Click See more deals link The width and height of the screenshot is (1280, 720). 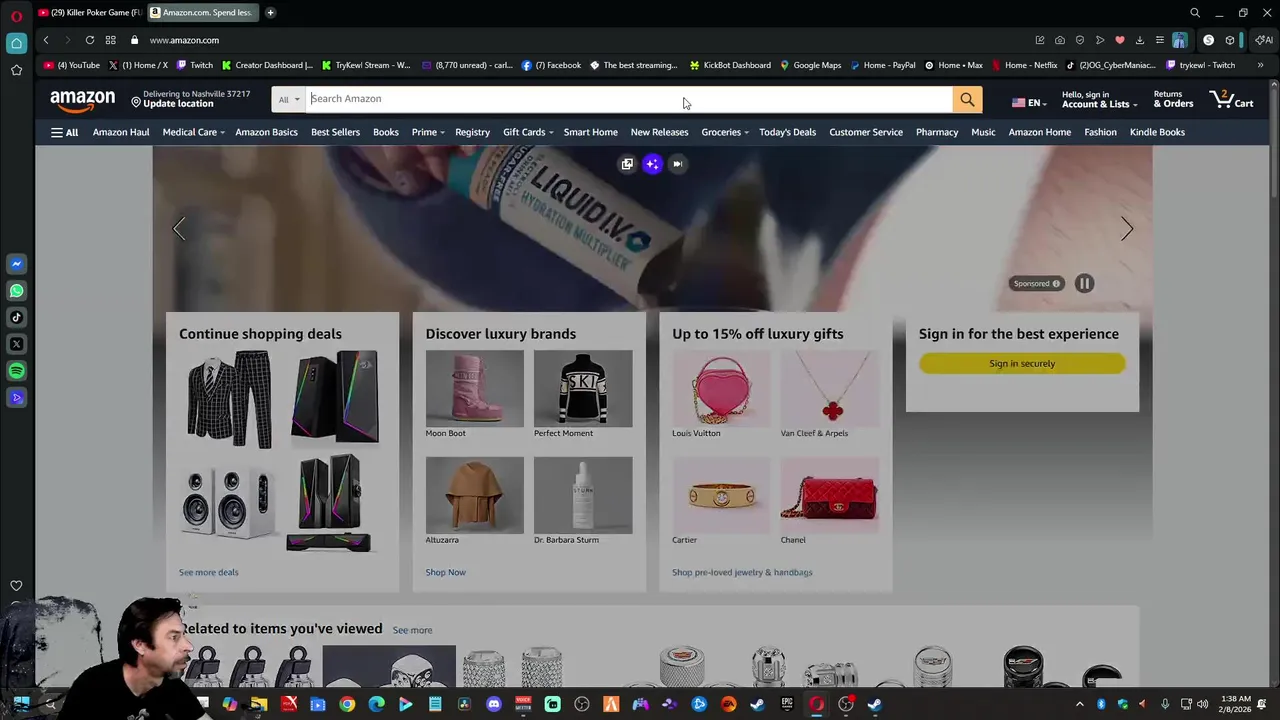(x=209, y=572)
